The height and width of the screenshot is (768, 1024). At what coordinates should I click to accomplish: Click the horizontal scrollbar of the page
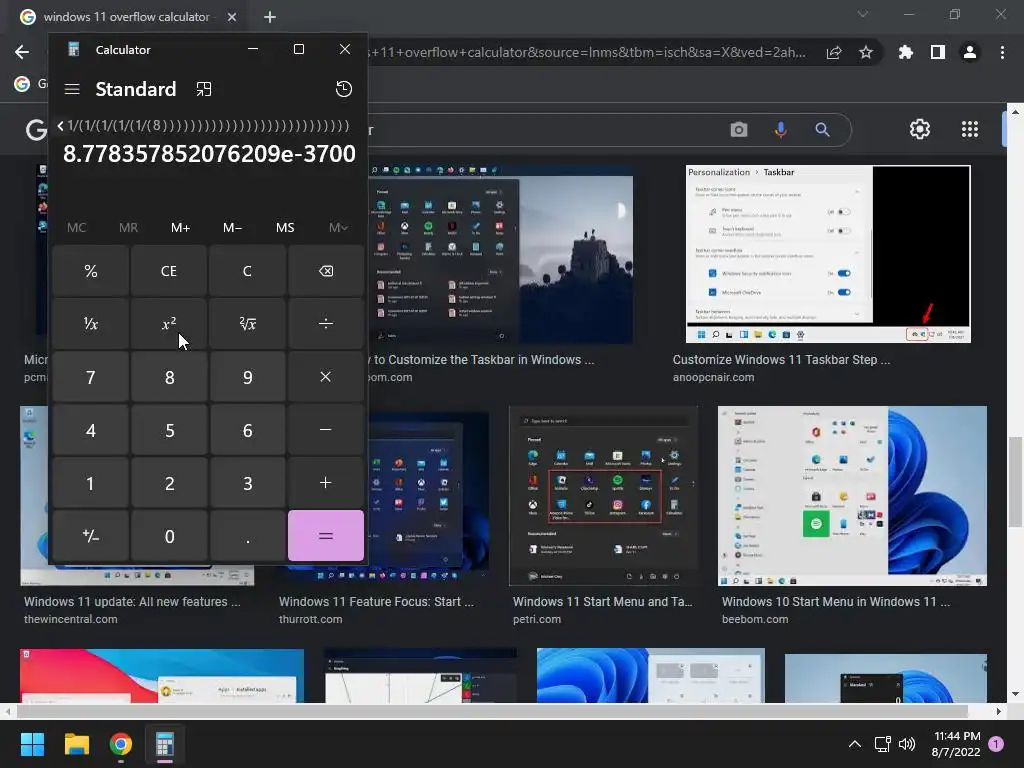pos(492,711)
